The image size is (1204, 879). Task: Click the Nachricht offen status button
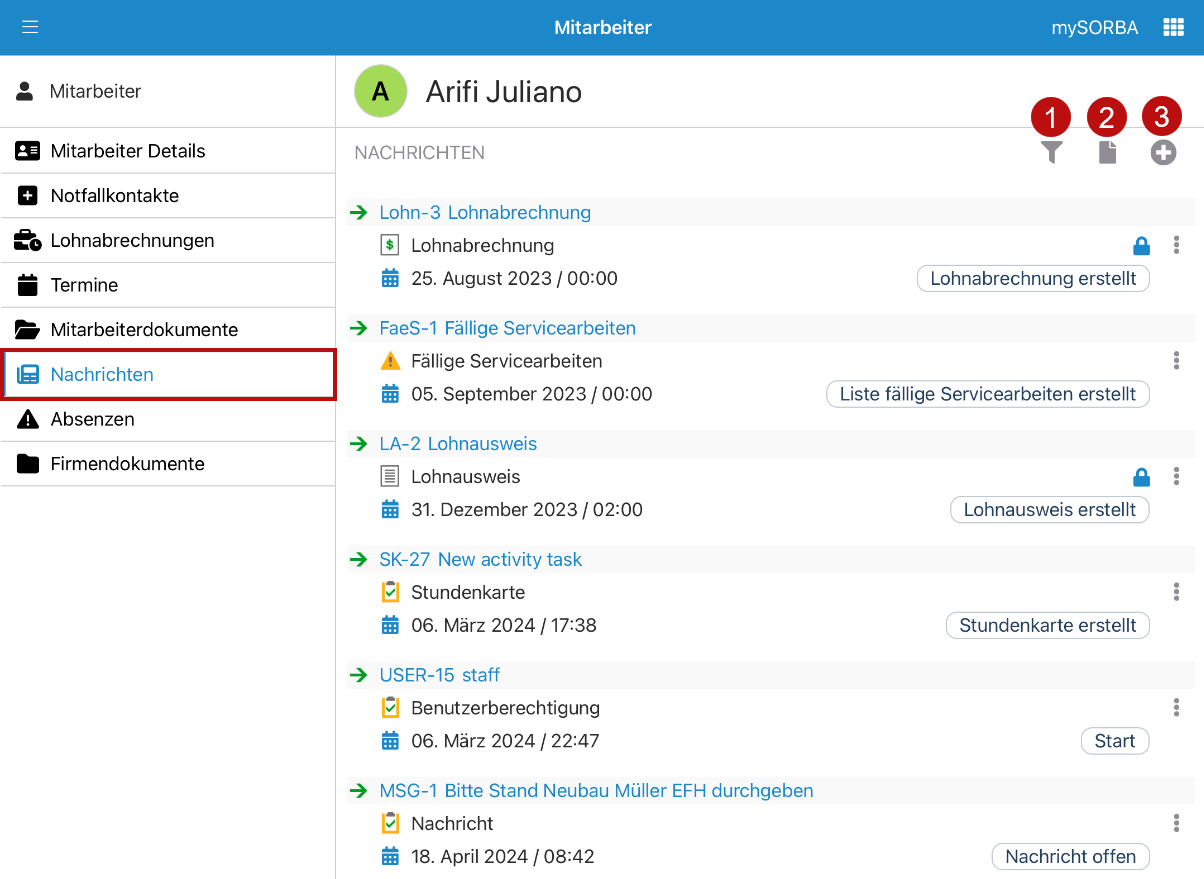(1071, 857)
